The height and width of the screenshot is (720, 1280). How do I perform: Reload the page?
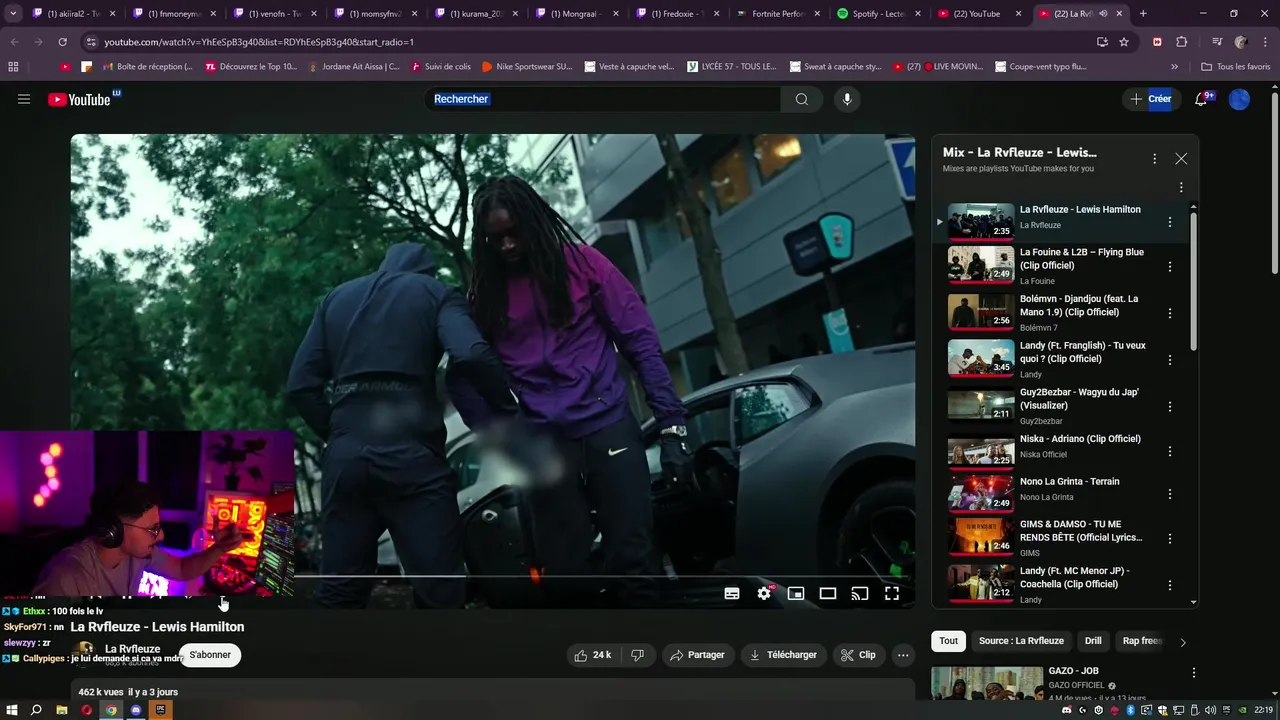(x=62, y=42)
